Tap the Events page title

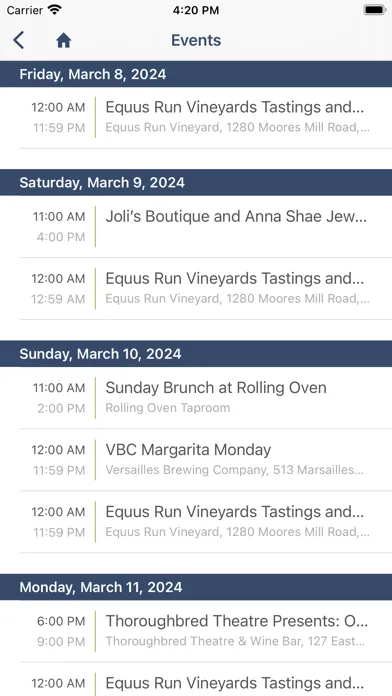pos(196,40)
